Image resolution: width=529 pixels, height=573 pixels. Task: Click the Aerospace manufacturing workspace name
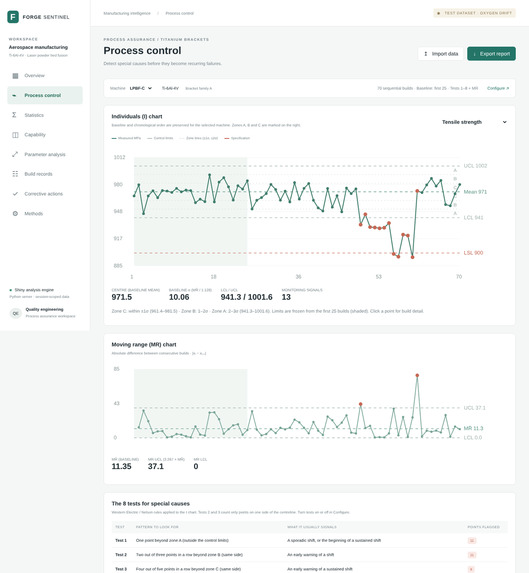(38, 47)
